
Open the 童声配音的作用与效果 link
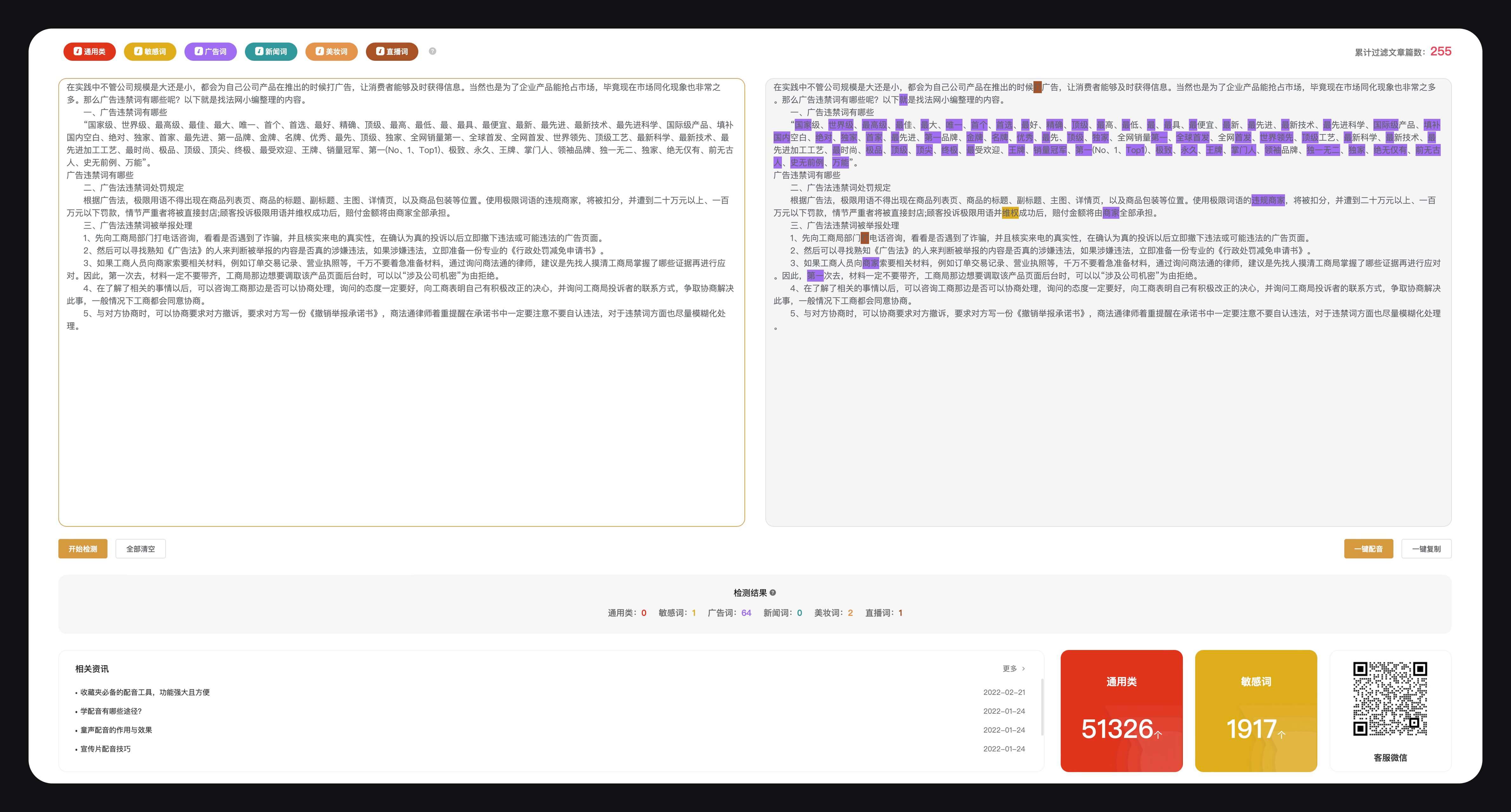(116, 730)
